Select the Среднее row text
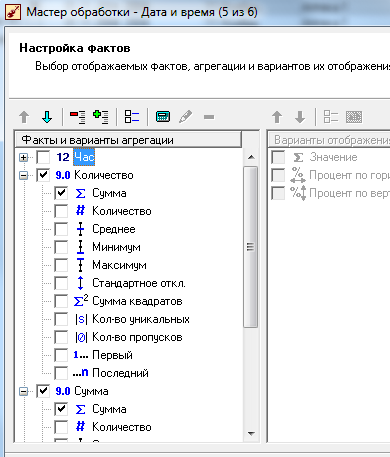 pyautogui.click(x=114, y=229)
